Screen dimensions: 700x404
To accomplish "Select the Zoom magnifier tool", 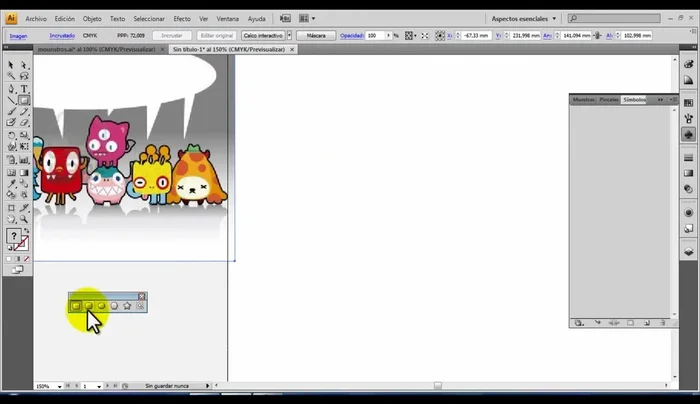I will [x=24, y=218].
